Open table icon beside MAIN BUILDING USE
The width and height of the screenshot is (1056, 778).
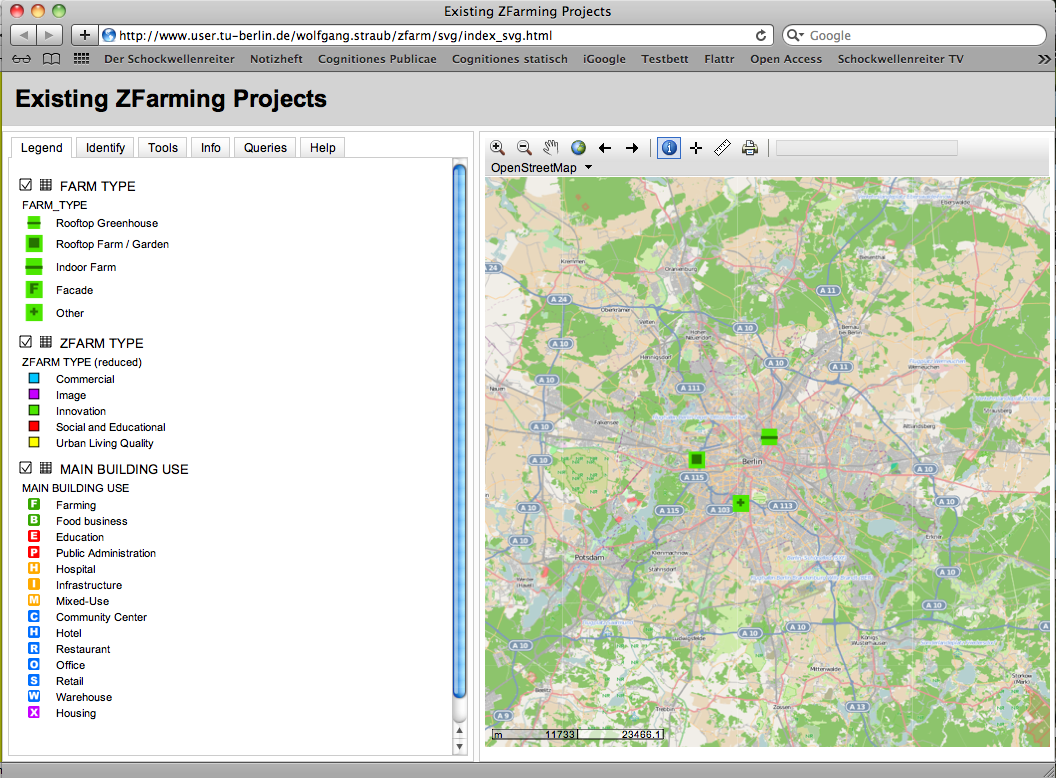click(46, 467)
